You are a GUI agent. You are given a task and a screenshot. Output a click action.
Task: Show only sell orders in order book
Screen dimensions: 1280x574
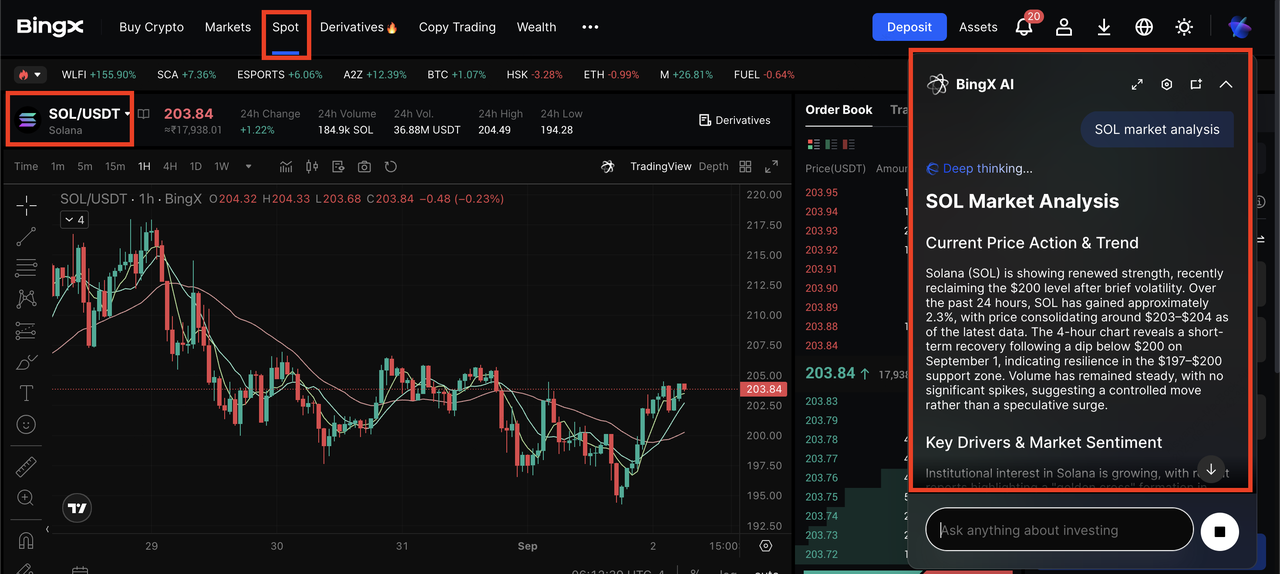(845, 145)
